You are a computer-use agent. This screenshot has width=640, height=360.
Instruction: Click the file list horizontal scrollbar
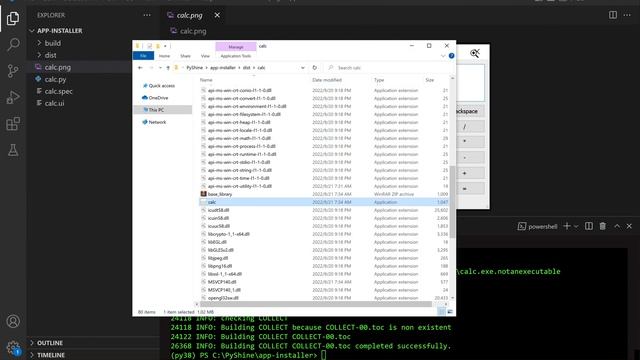pos(315,304)
